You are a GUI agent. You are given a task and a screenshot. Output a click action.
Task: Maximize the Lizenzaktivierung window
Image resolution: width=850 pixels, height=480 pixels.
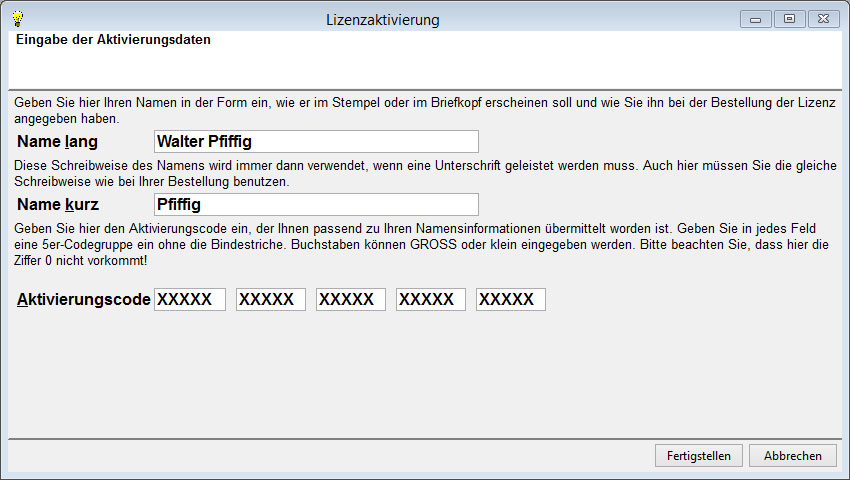(789, 19)
